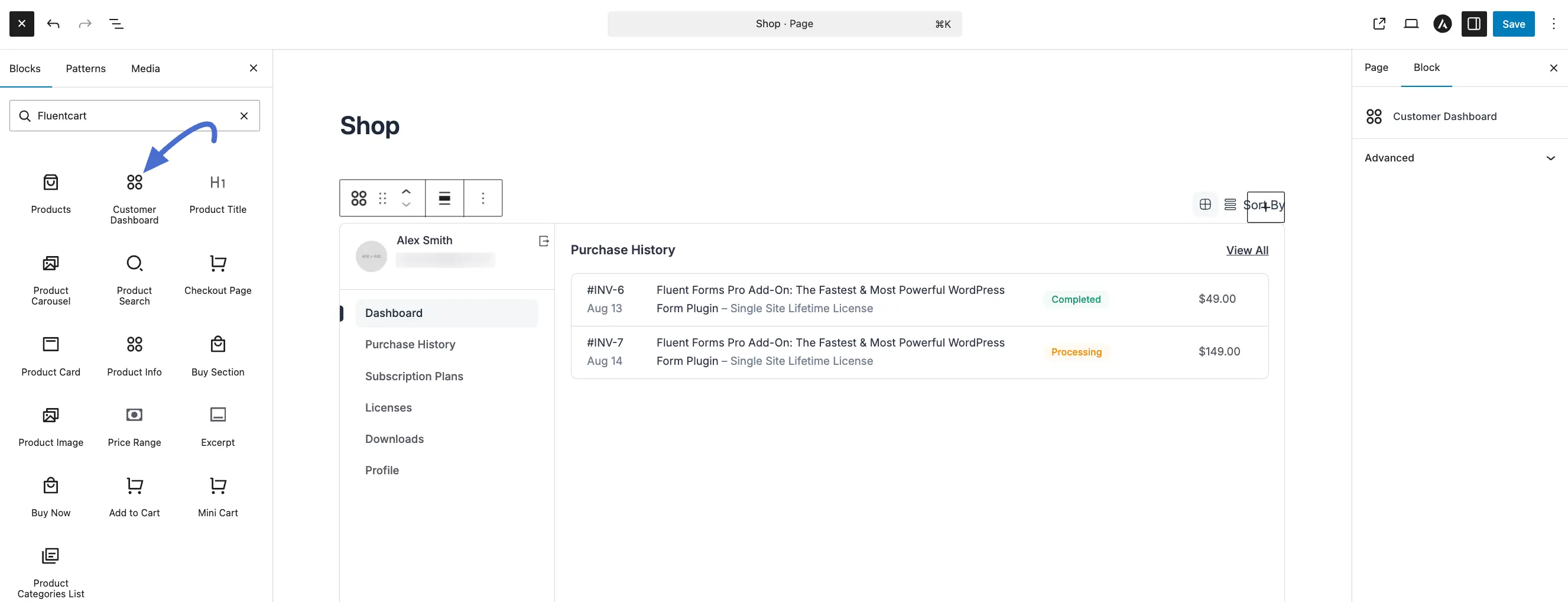Toggle the Settings sidebar panel

click(x=1473, y=24)
